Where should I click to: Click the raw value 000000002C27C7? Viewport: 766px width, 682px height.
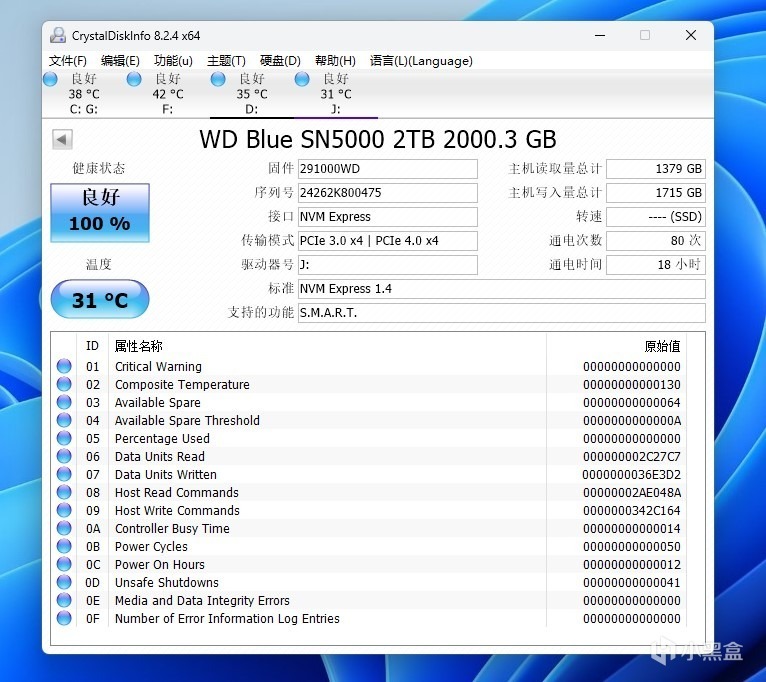(632, 456)
